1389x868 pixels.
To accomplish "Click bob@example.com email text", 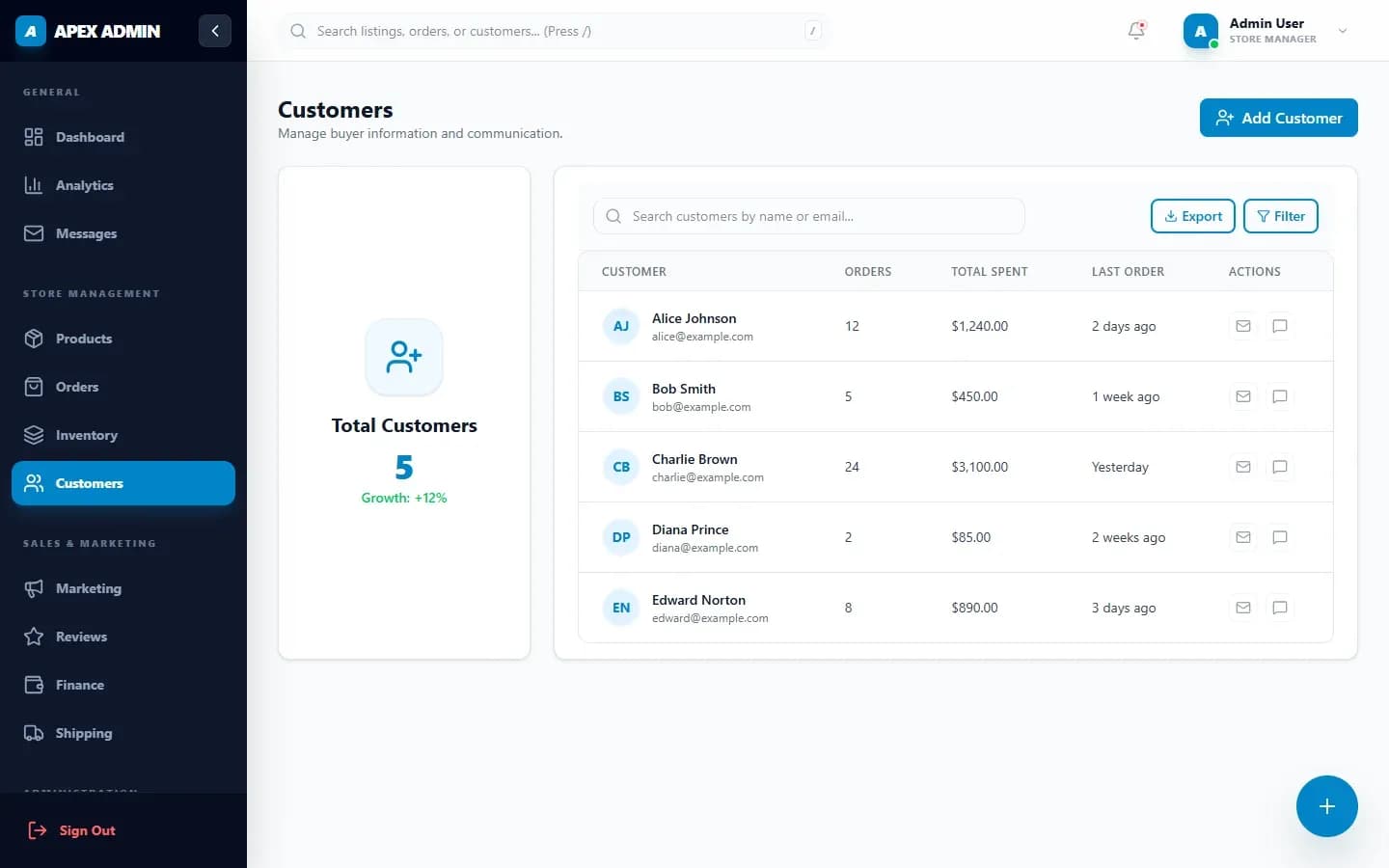I will pyautogui.click(x=701, y=407).
